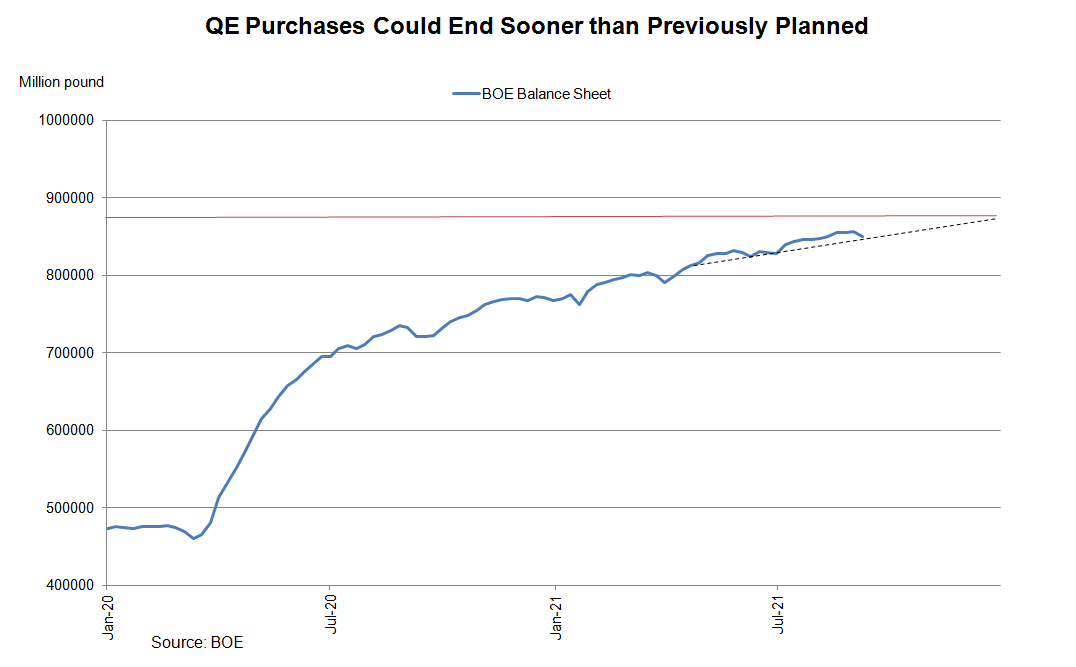Image resolution: width=1076 pixels, height=667 pixels.
Task: Click the 900000 y-axis label
Action: [67, 198]
